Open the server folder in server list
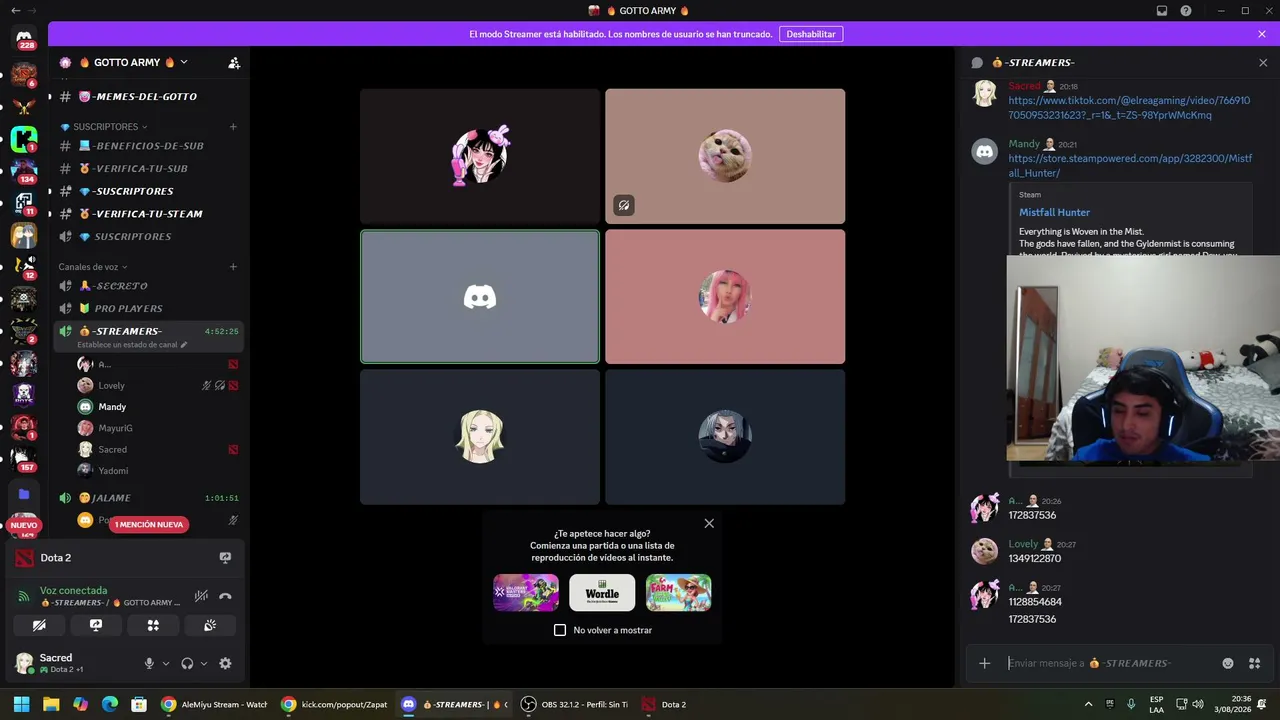 point(24,494)
